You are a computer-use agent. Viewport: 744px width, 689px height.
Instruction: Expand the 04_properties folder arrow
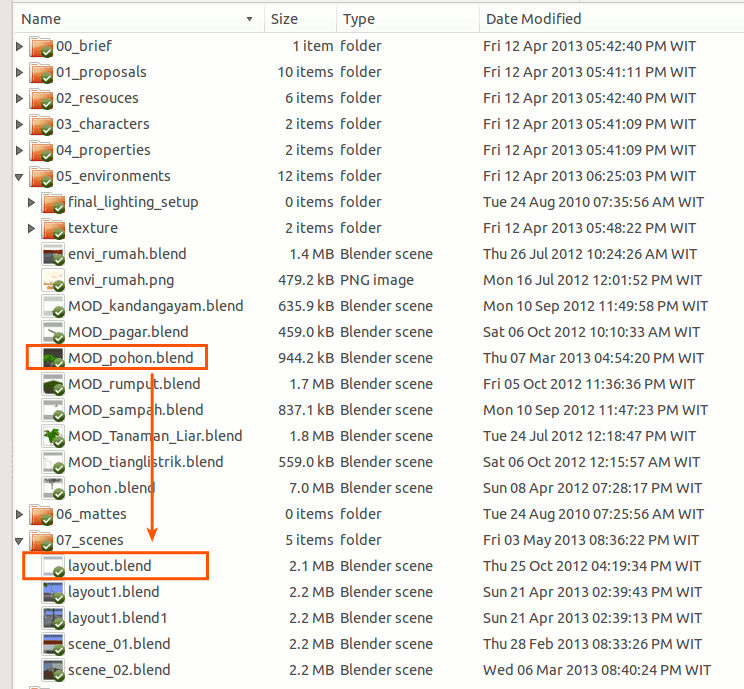pyautogui.click(x=19, y=150)
